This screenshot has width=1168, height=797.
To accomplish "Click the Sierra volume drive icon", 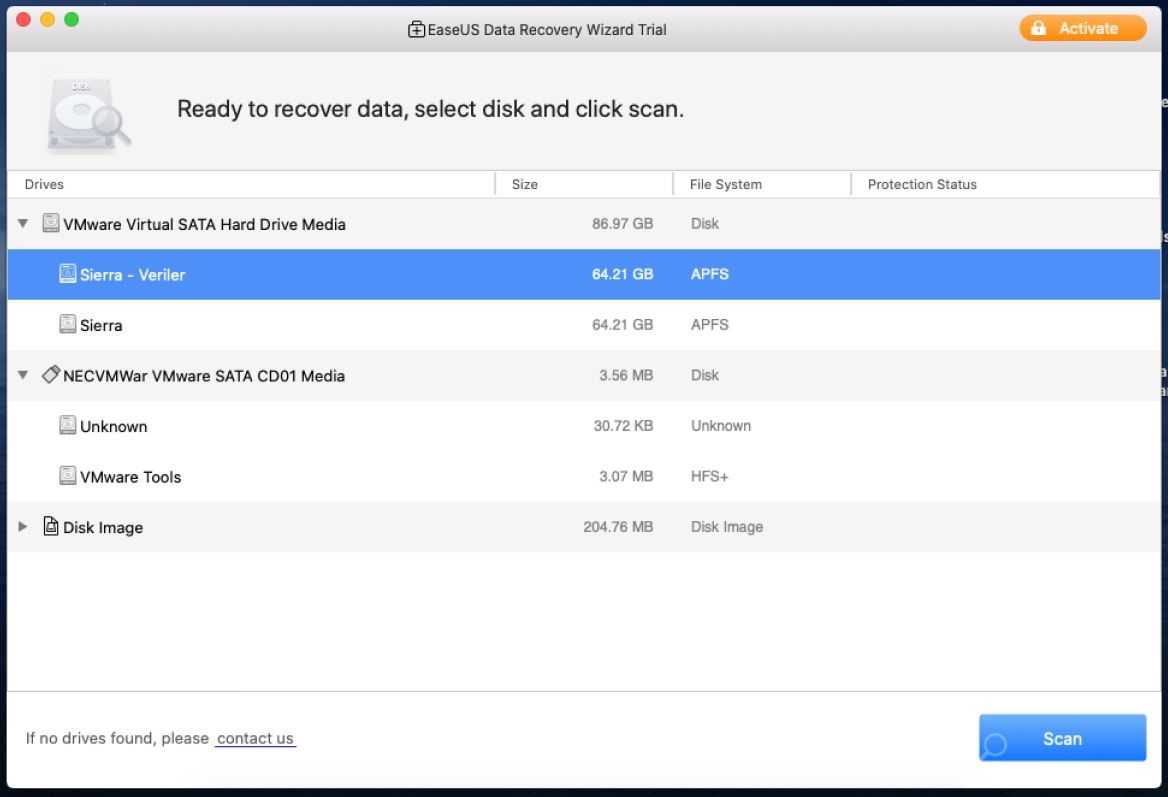I will pos(68,325).
